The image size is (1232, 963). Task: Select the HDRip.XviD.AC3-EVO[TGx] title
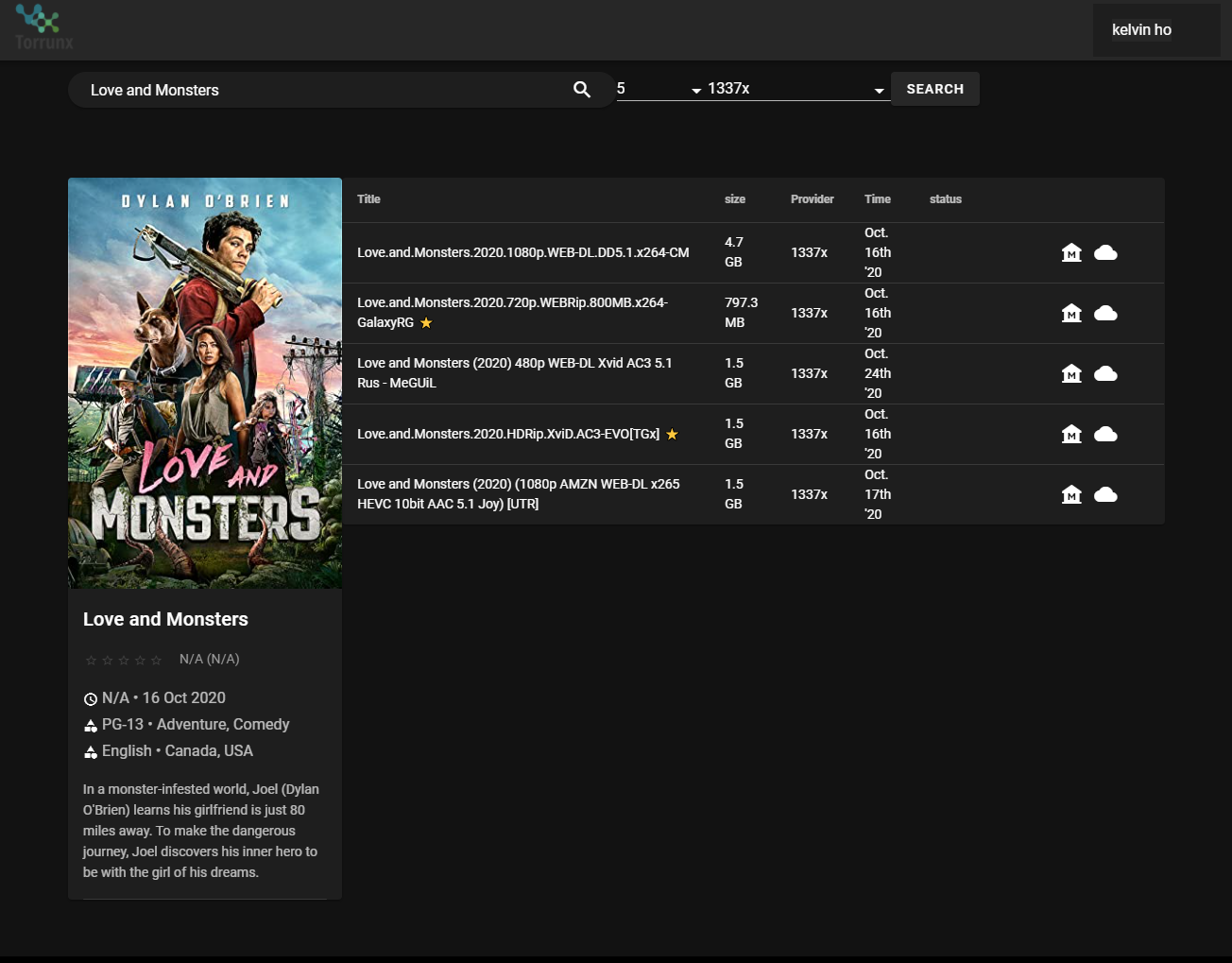pyautogui.click(x=508, y=434)
